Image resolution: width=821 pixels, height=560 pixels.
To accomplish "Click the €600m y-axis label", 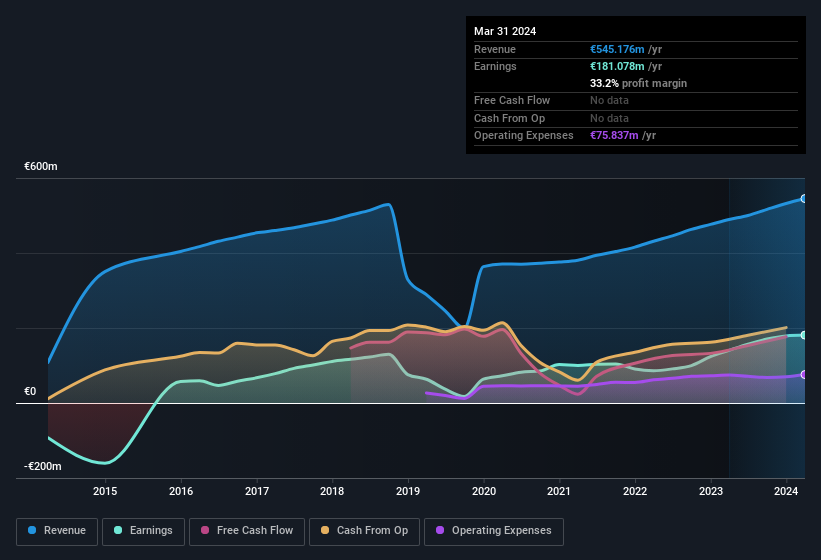I will [41, 166].
